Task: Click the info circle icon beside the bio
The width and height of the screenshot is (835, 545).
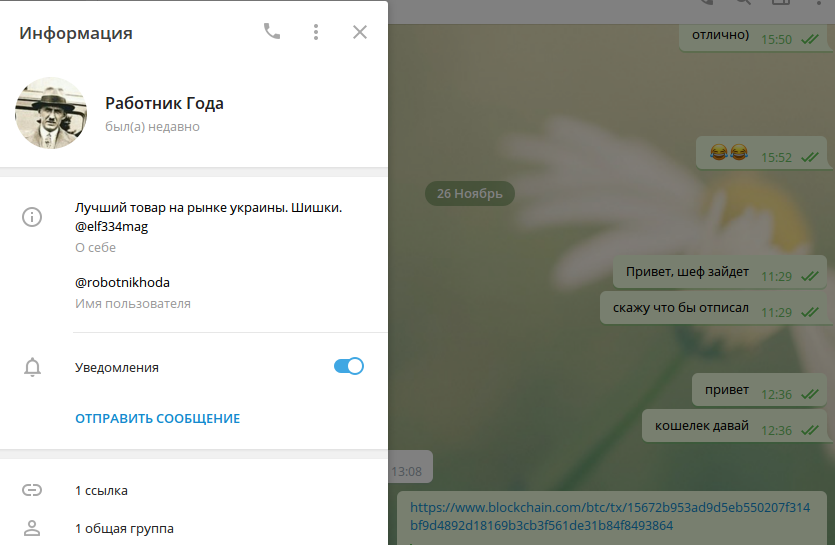Action: [x=32, y=217]
